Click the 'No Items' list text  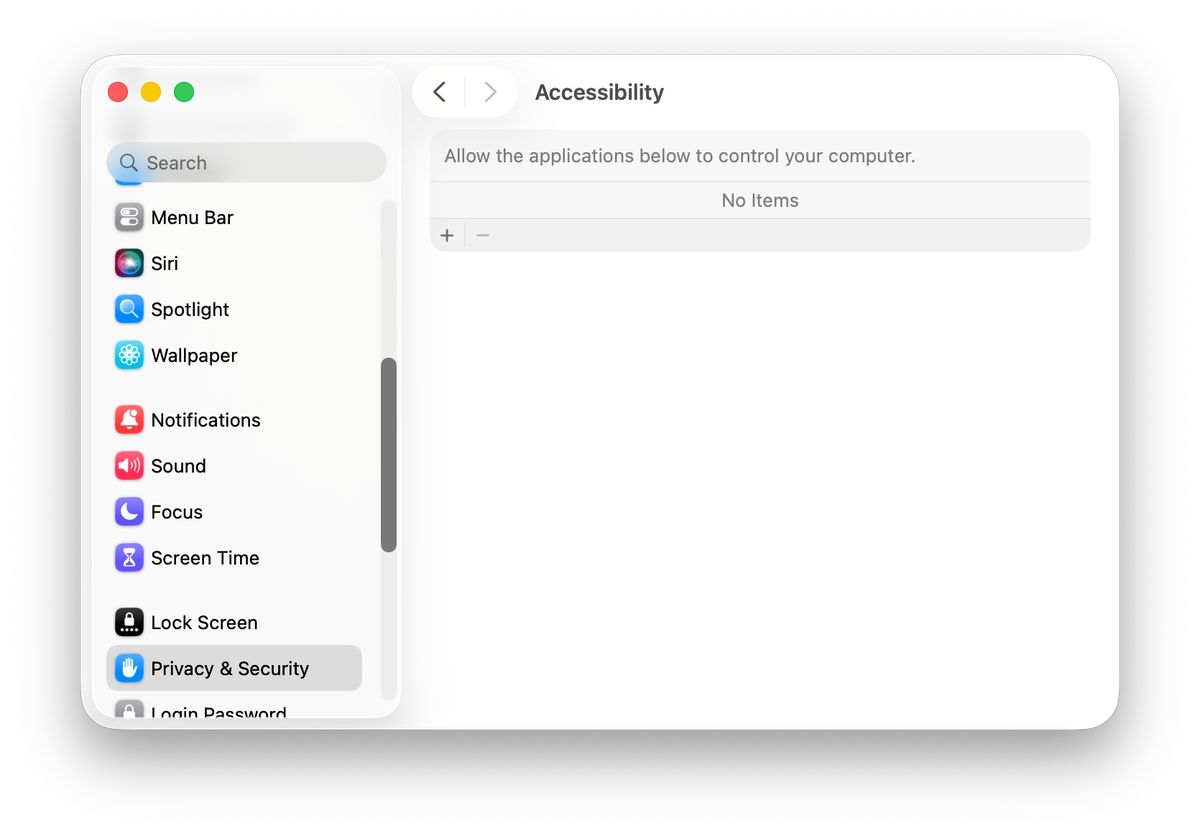coord(760,200)
